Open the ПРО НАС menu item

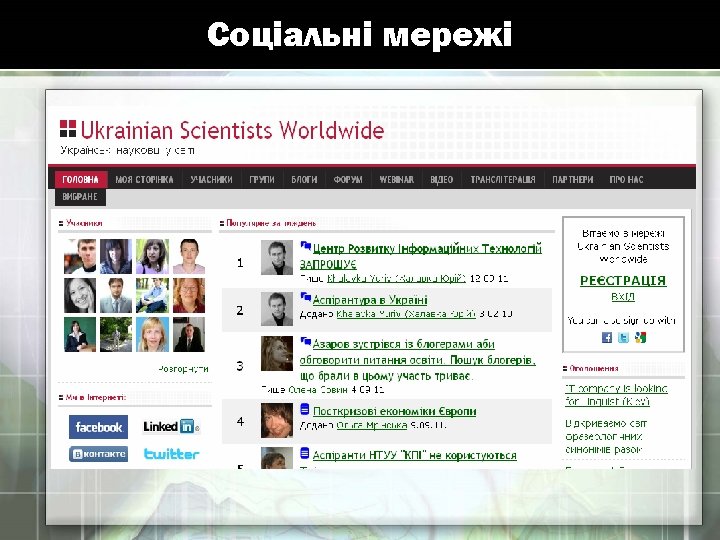tap(626, 180)
